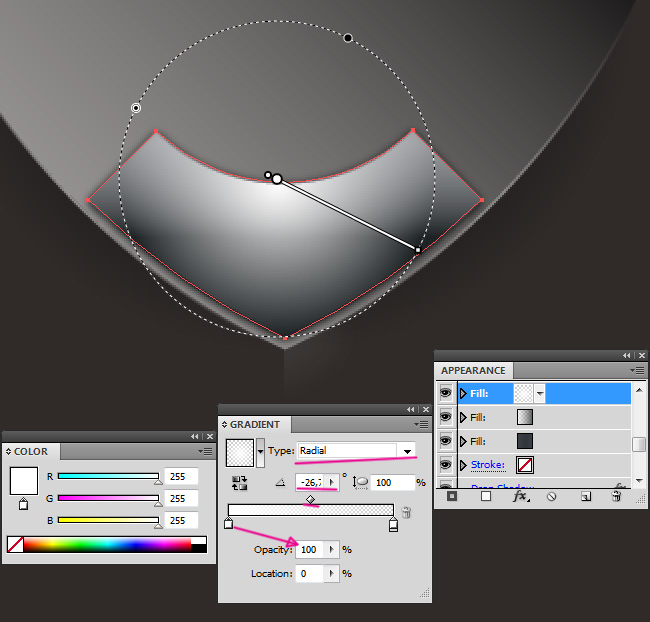Click the None swatch in Color panel
The image size is (650, 622).
click(x=14, y=545)
